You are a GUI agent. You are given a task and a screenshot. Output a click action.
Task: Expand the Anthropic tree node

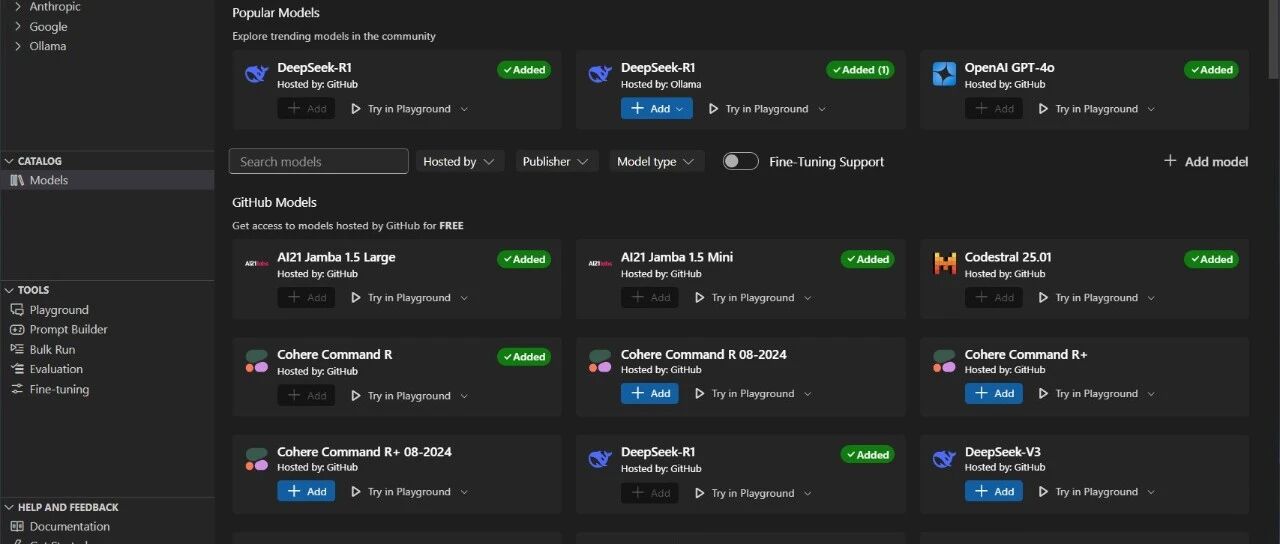pos(18,7)
